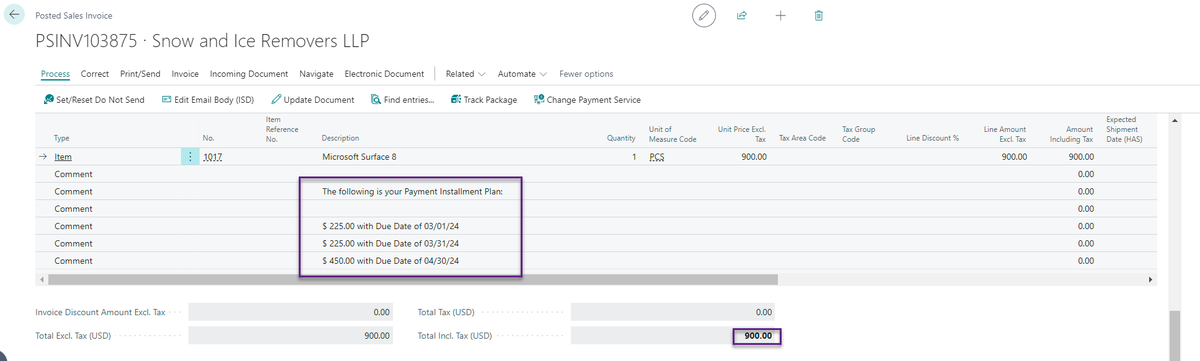Click the PCS unit of measure cell
Viewport: 1200px width, 361px height.
tap(656, 157)
